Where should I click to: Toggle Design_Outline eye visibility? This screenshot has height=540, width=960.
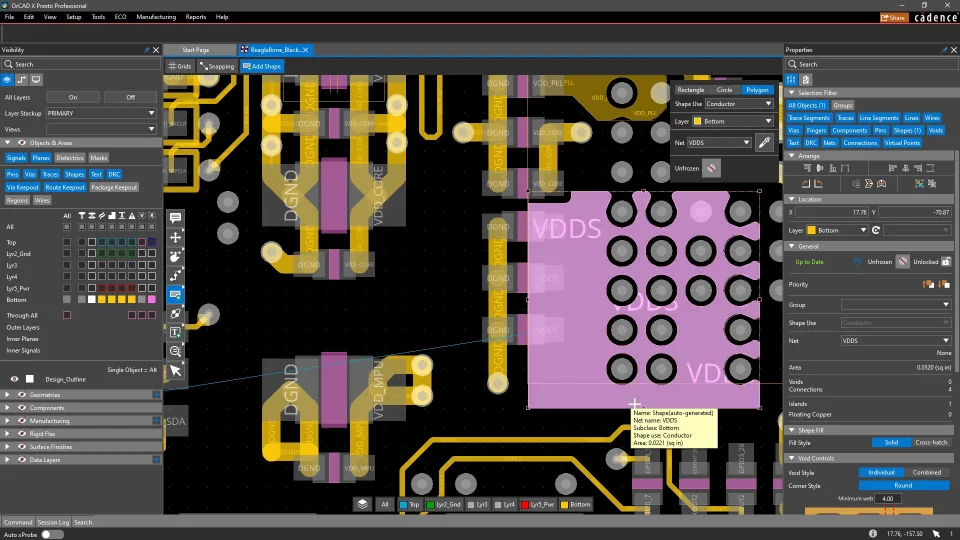coord(14,379)
